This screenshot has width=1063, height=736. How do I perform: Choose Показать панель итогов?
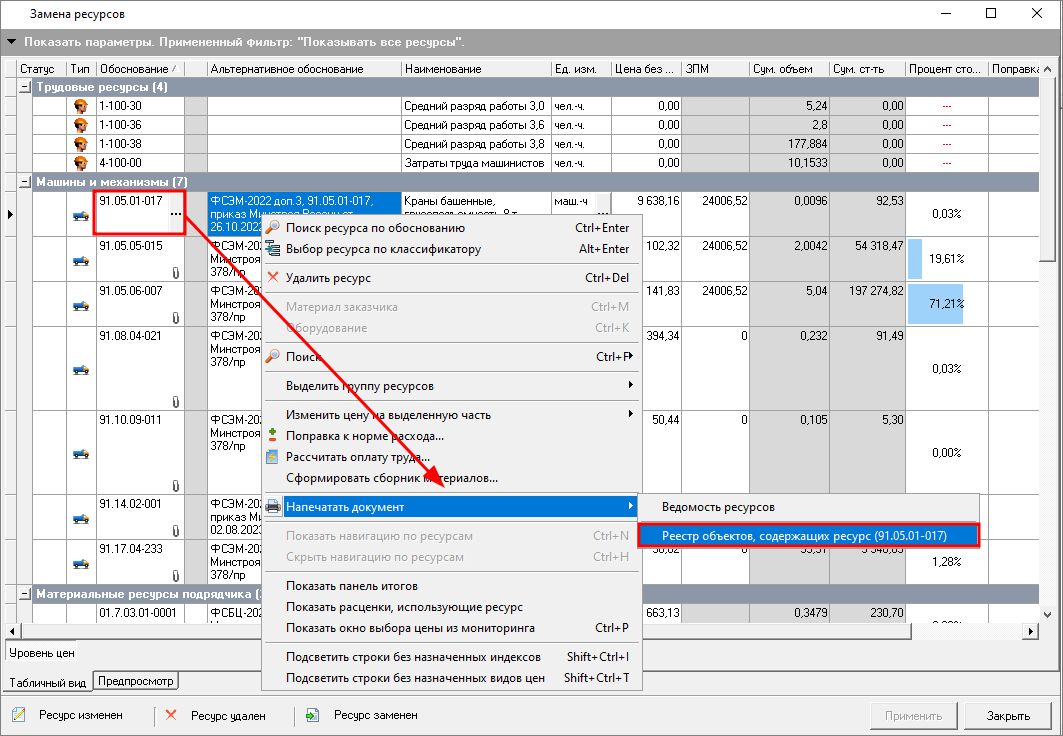[x=452, y=586]
